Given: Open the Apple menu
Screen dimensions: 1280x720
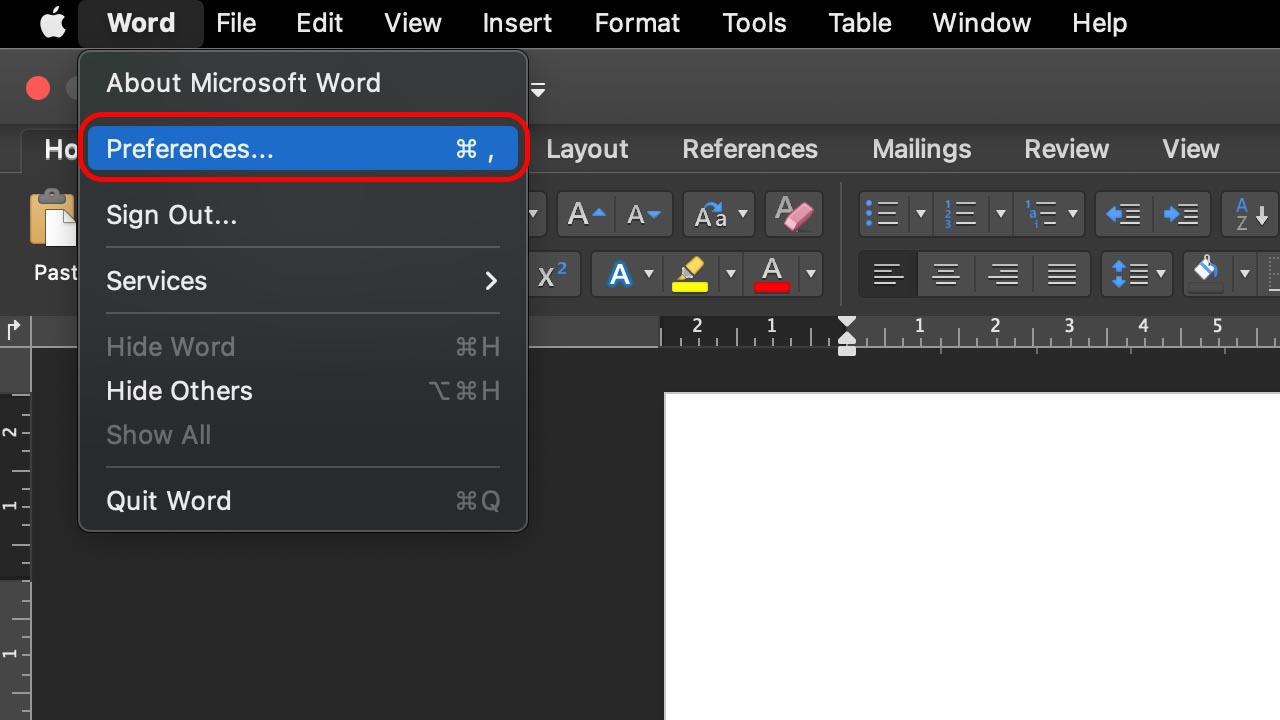Looking at the screenshot, I should (52, 23).
